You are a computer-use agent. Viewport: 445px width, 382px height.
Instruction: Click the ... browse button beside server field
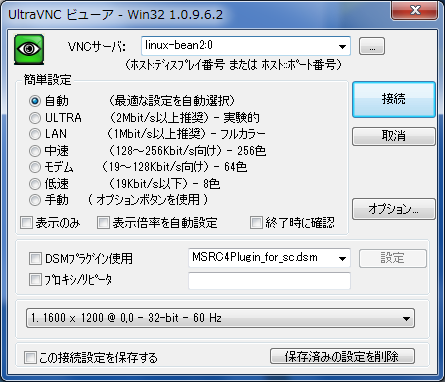(x=372, y=46)
